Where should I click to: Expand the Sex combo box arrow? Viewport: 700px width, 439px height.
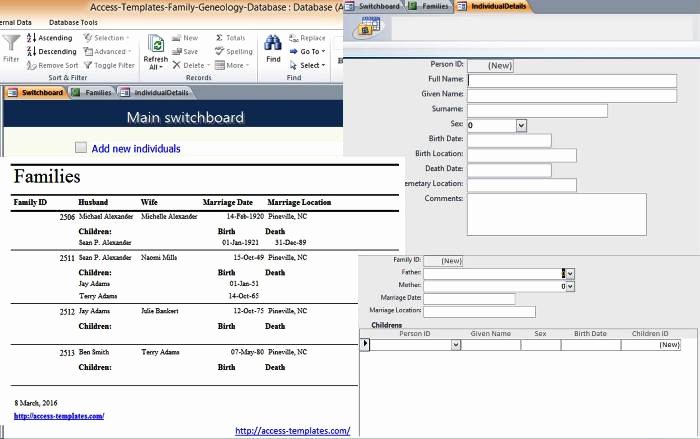(521, 125)
